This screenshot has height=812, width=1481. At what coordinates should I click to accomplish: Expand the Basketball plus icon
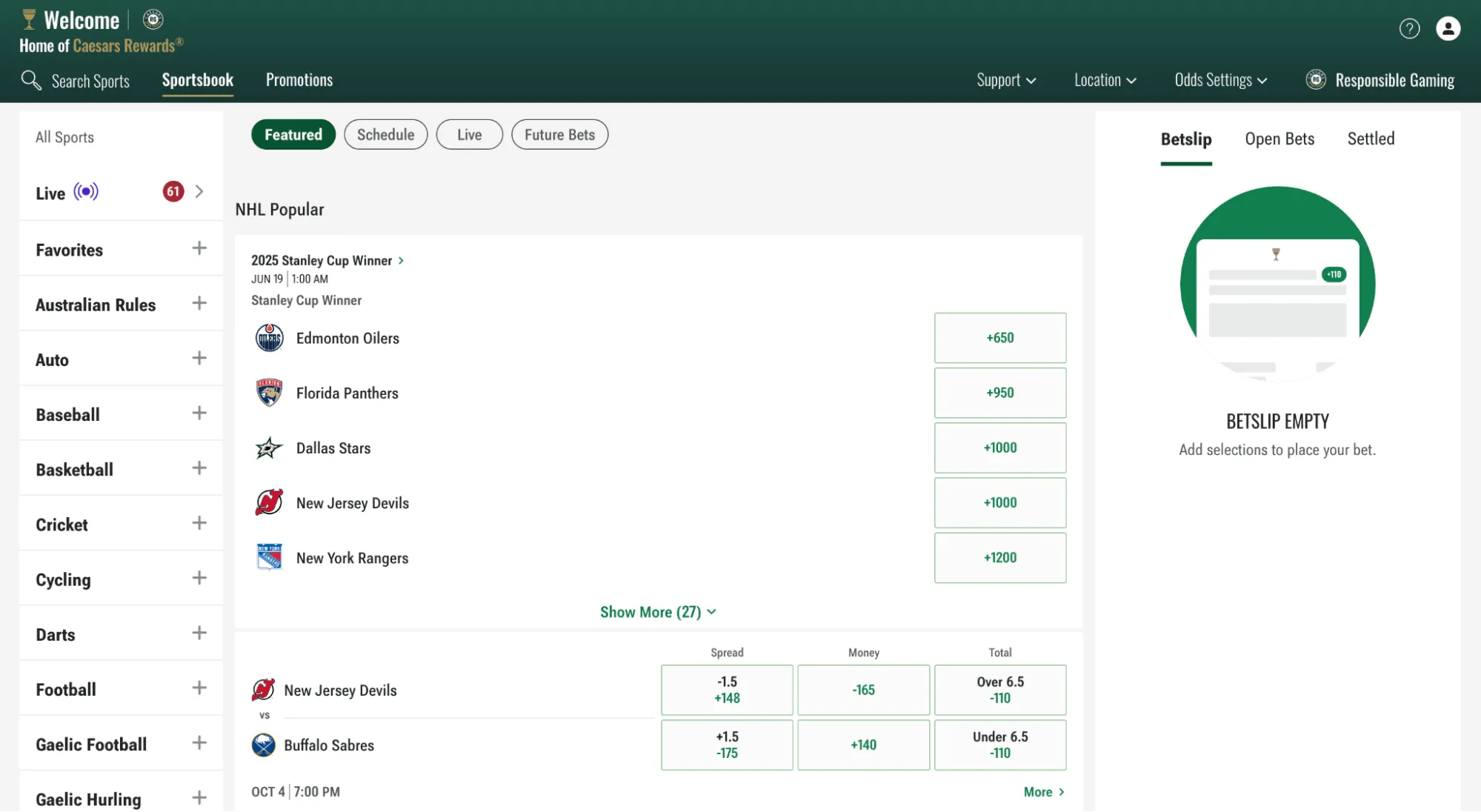(x=199, y=467)
